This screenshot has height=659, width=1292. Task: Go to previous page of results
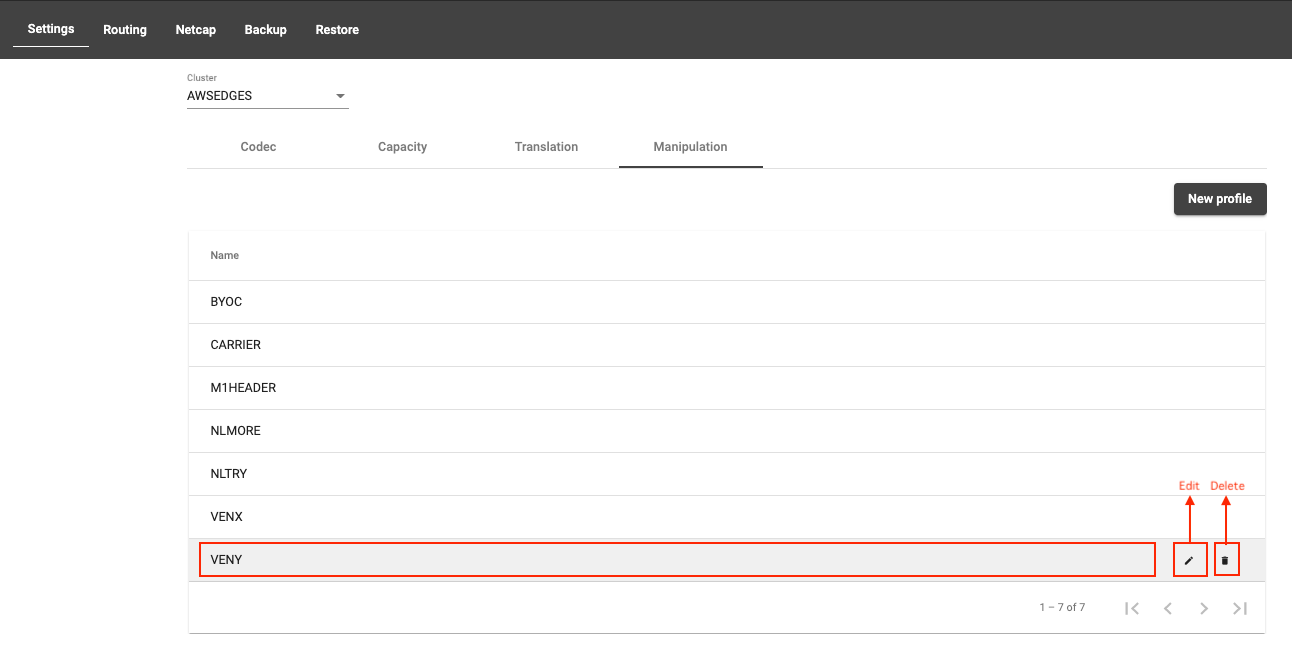[1168, 608]
